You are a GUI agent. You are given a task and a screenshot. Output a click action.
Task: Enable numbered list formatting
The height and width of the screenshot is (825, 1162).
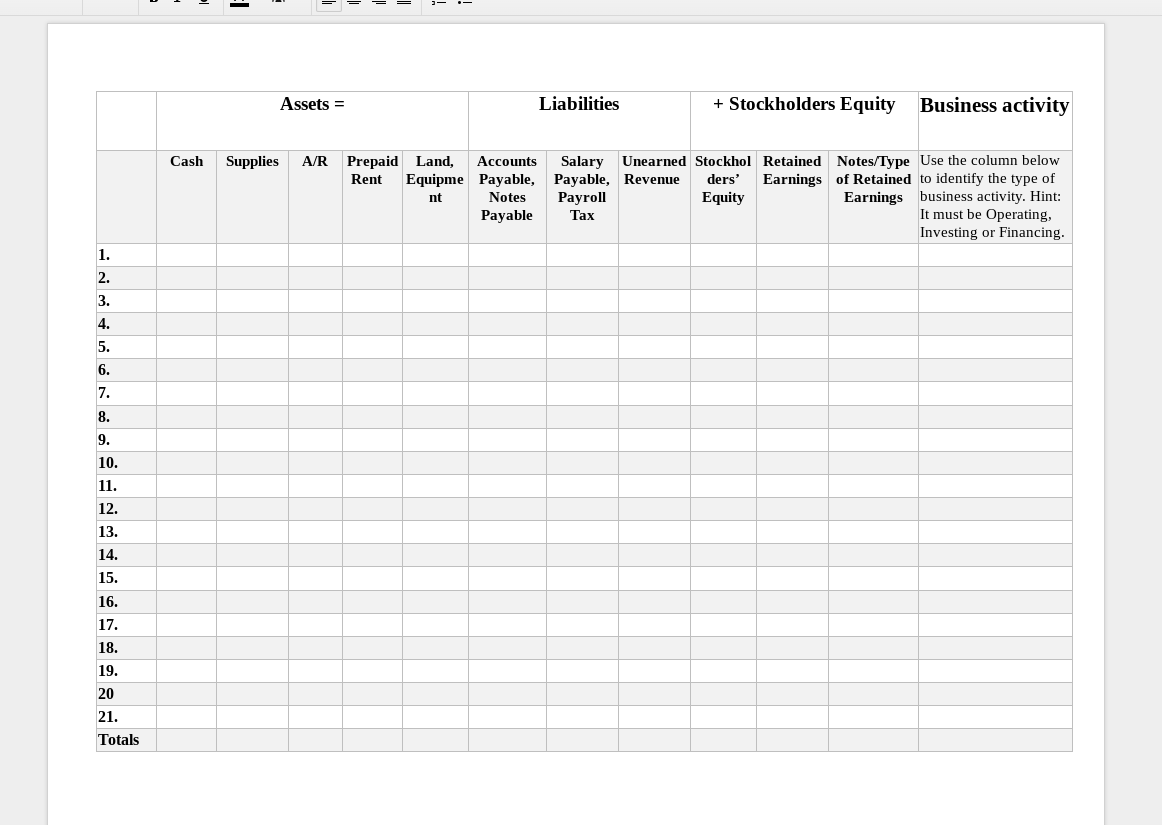(x=439, y=3)
